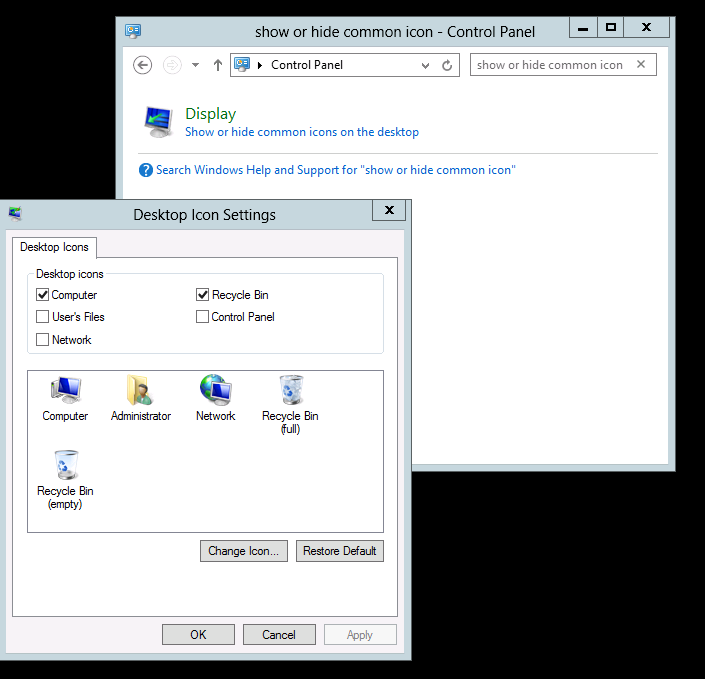Select the Computer icon in the preview list
Viewport: 705px width, 679px height.
pos(65,389)
